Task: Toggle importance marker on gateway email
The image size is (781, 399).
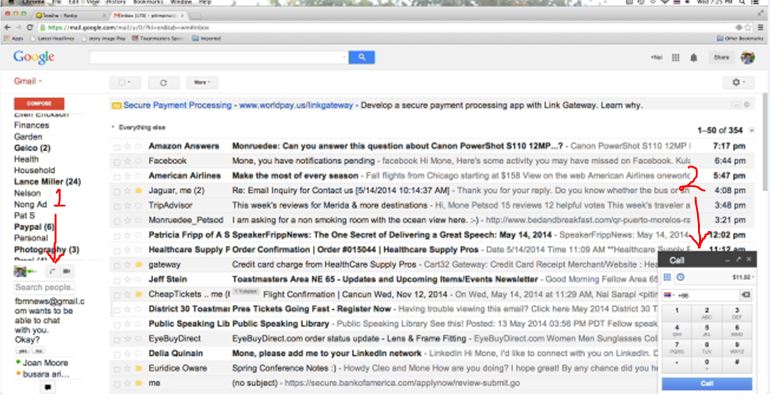Action: [x=139, y=265]
